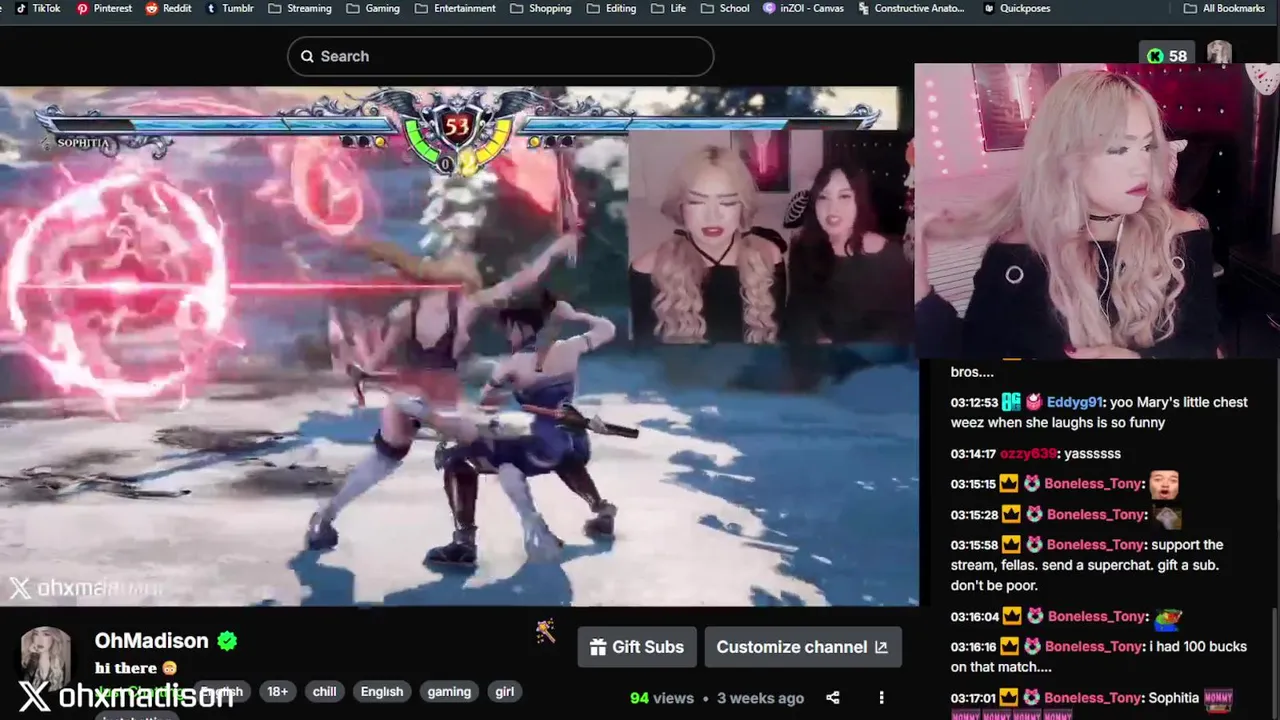Click the crown badge at 03:16:16
The image size is (1280, 720).
[1010, 647]
